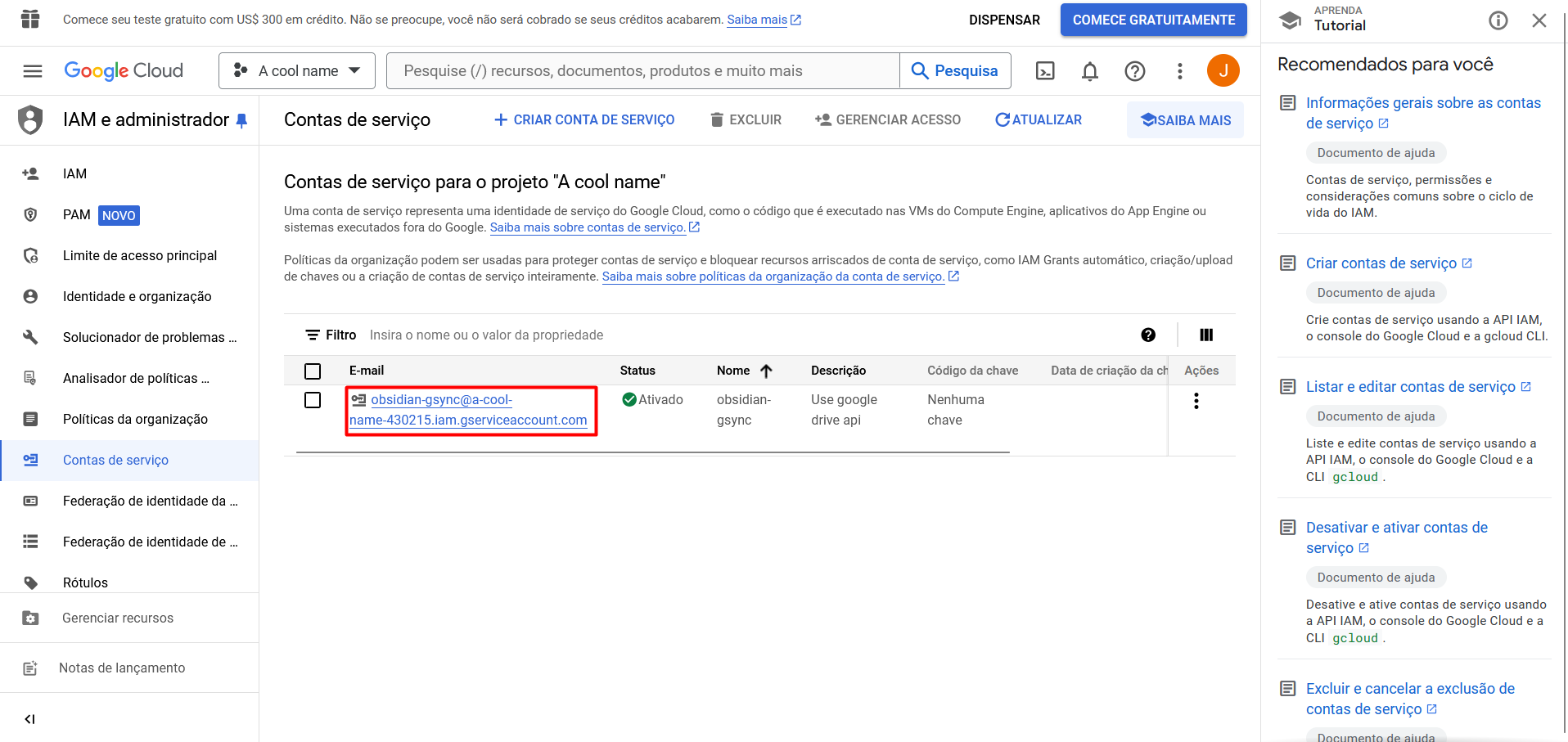
Task: Click the Filtro filter icon
Action: (x=313, y=335)
